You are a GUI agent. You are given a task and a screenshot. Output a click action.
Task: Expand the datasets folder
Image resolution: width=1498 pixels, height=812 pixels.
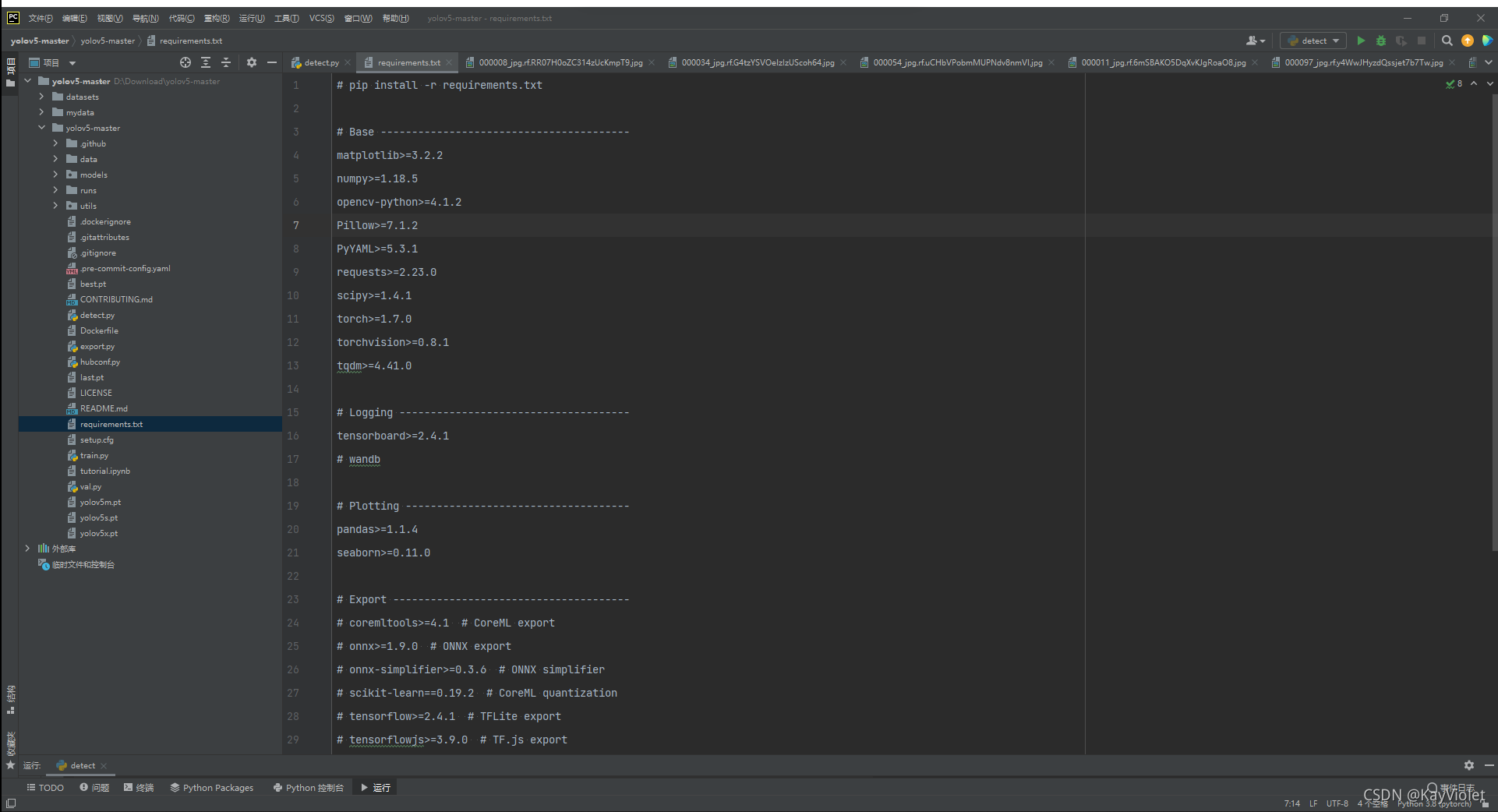click(41, 97)
